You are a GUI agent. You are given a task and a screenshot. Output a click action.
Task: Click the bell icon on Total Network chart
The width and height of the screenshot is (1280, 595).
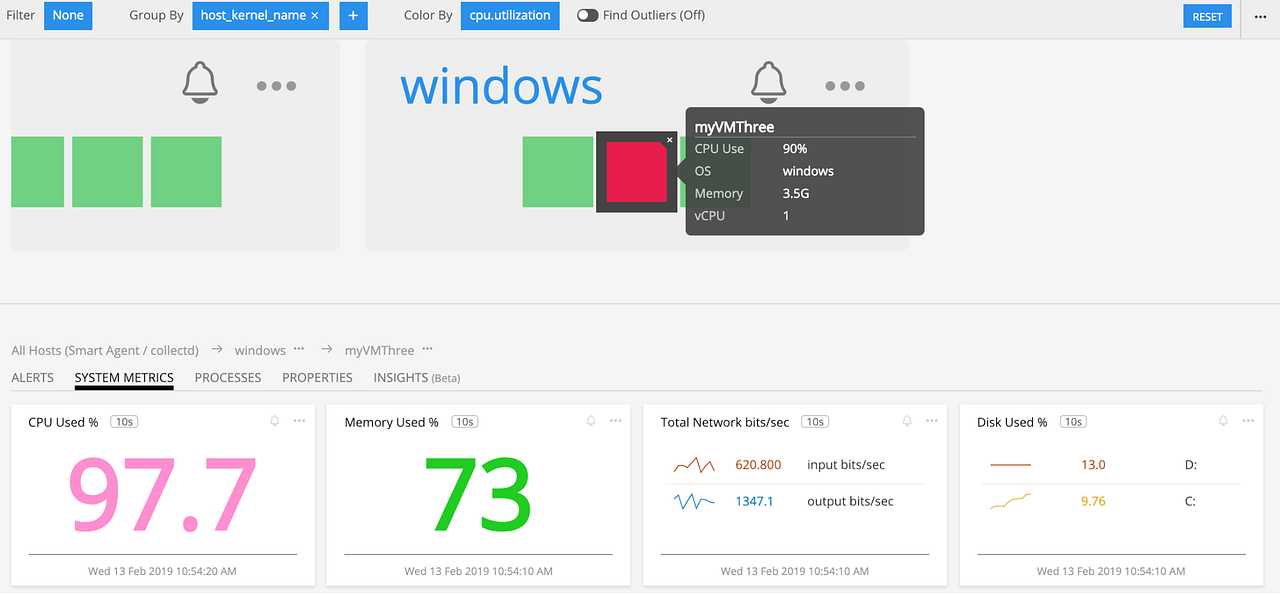coord(907,421)
